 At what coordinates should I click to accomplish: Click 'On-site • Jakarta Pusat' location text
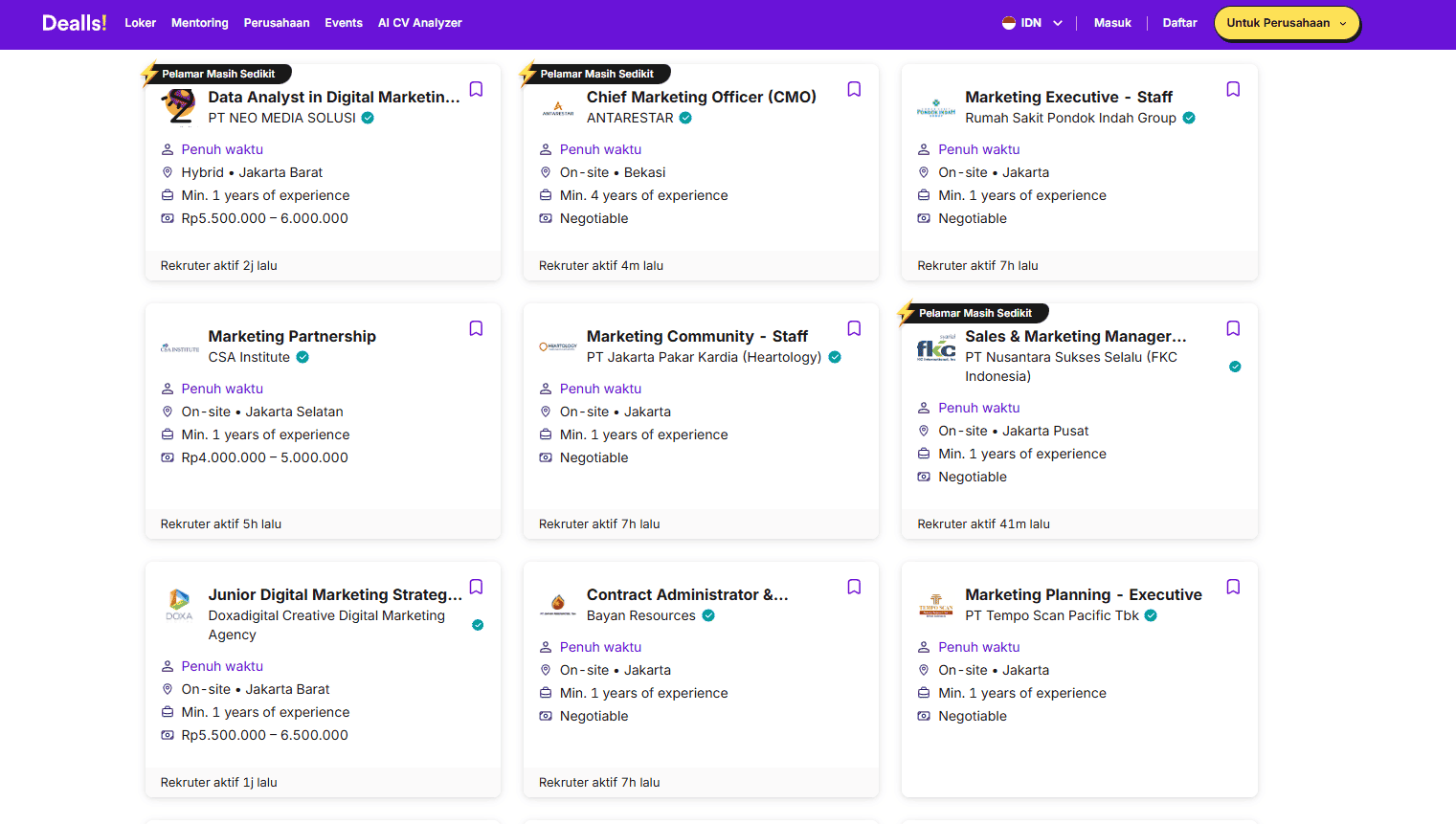pos(1013,431)
